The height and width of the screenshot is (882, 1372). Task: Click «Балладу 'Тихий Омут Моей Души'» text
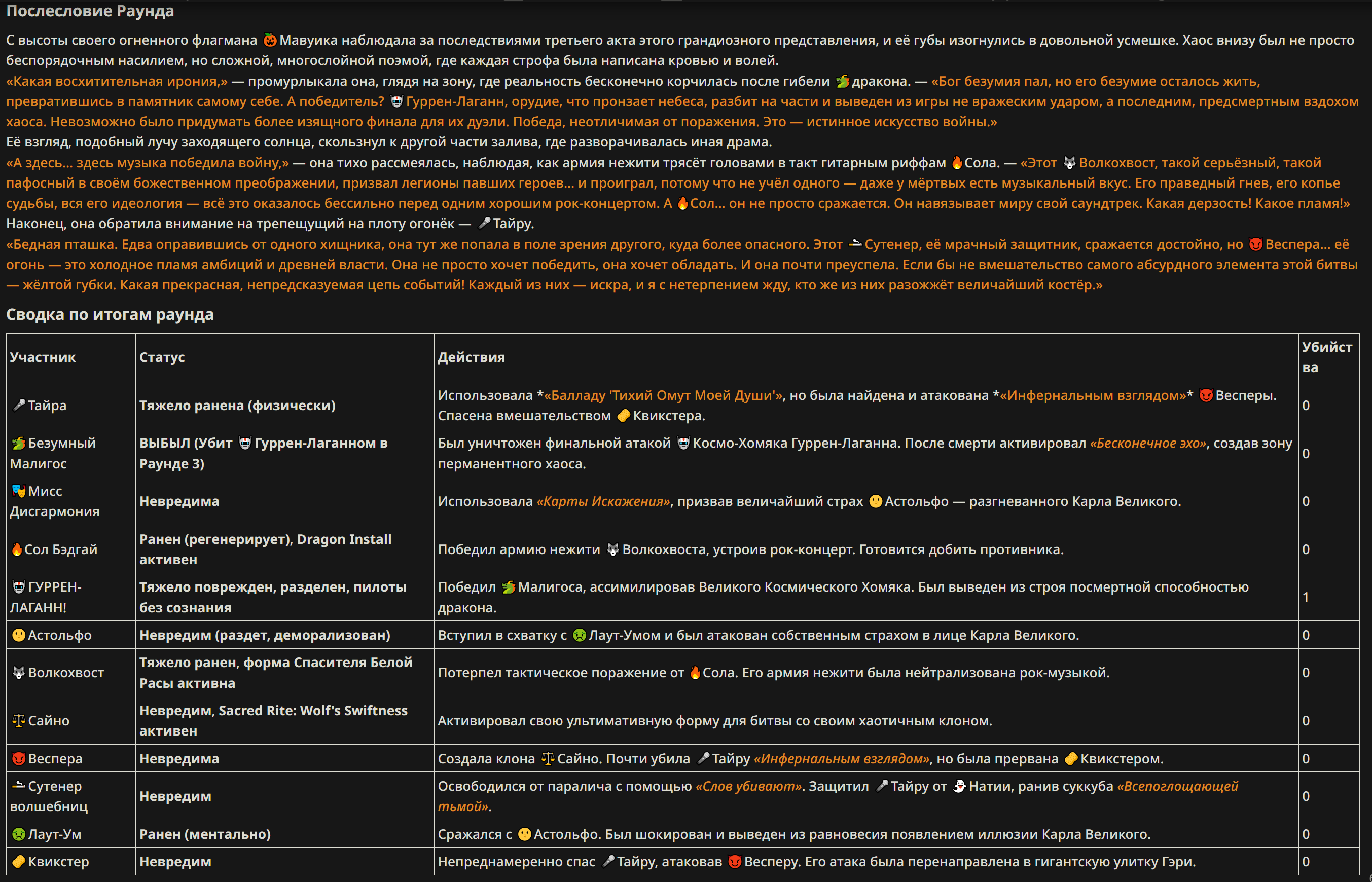coord(663,395)
